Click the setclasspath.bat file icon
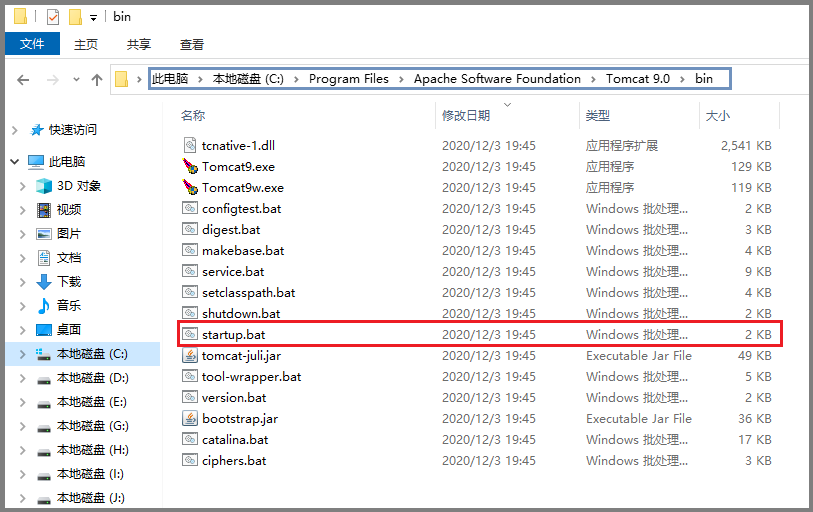 pyautogui.click(x=190, y=293)
